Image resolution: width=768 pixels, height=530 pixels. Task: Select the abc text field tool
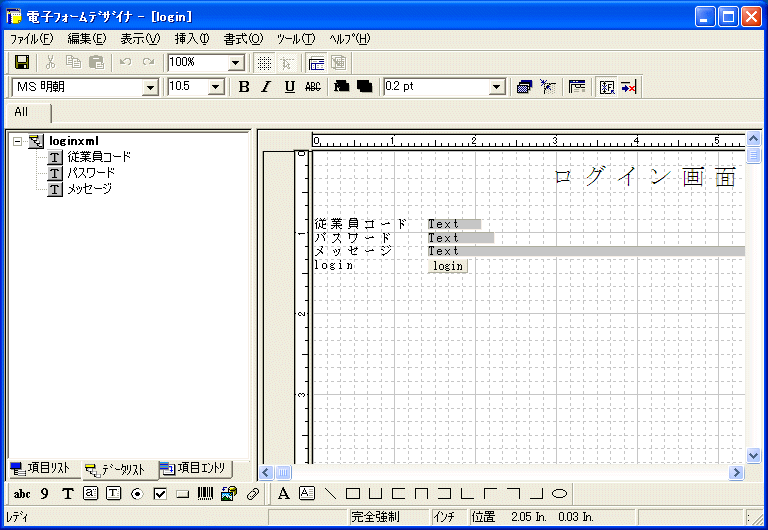click(22, 494)
